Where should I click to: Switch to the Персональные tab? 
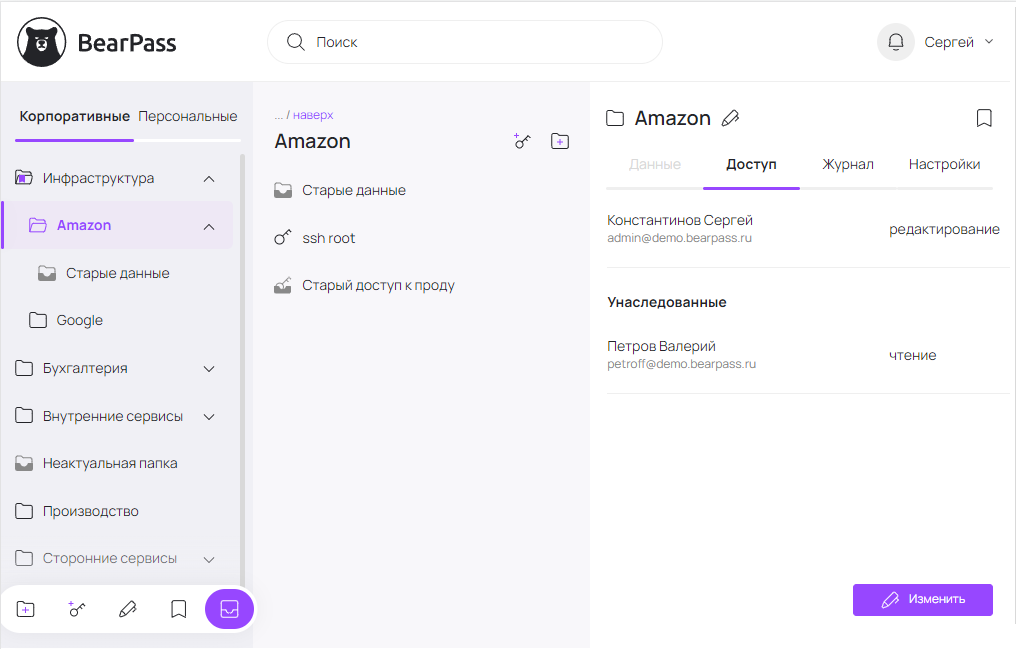188,116
